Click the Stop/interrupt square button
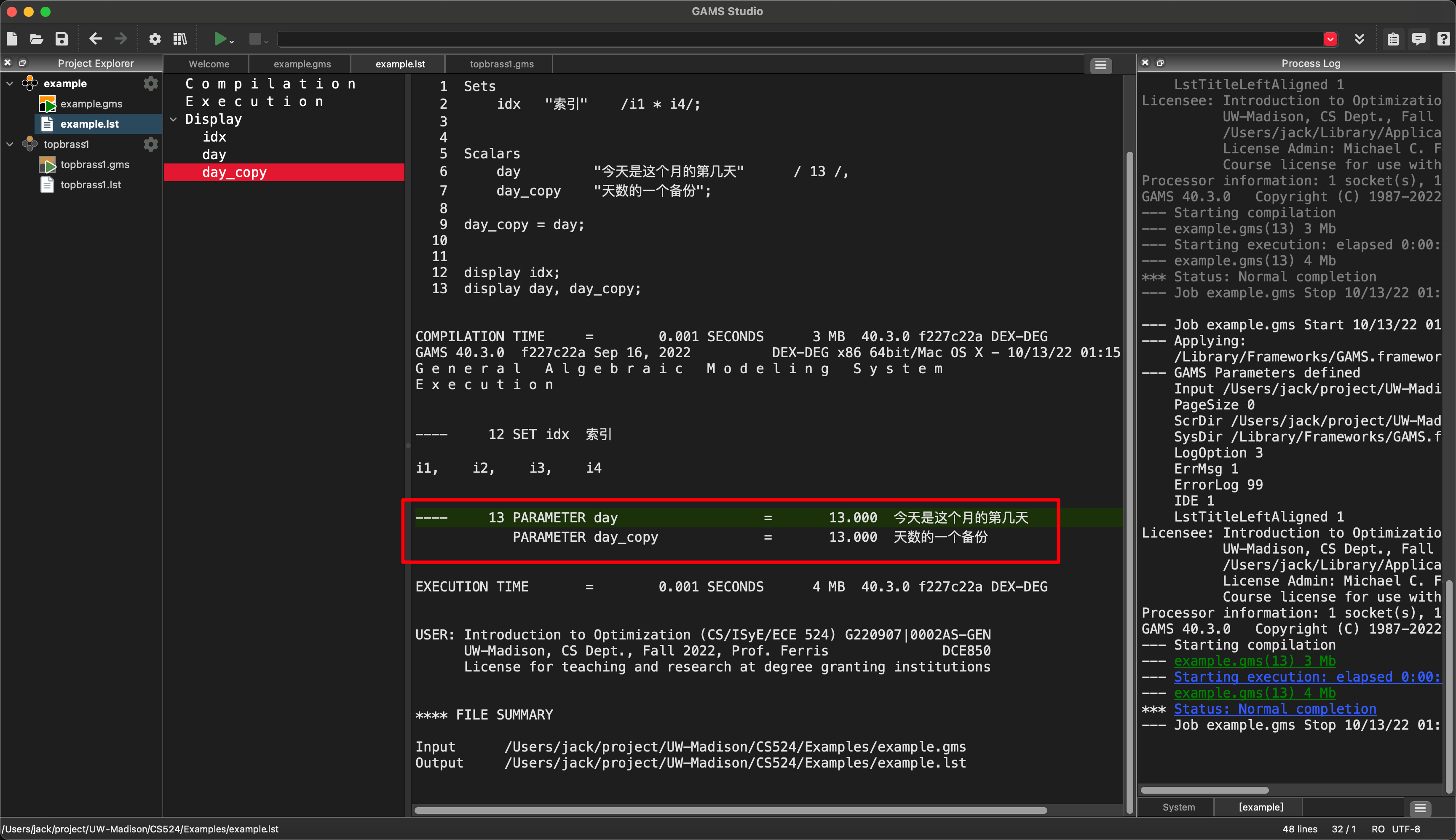This screenshot has height=840, width=1456. 254,39
